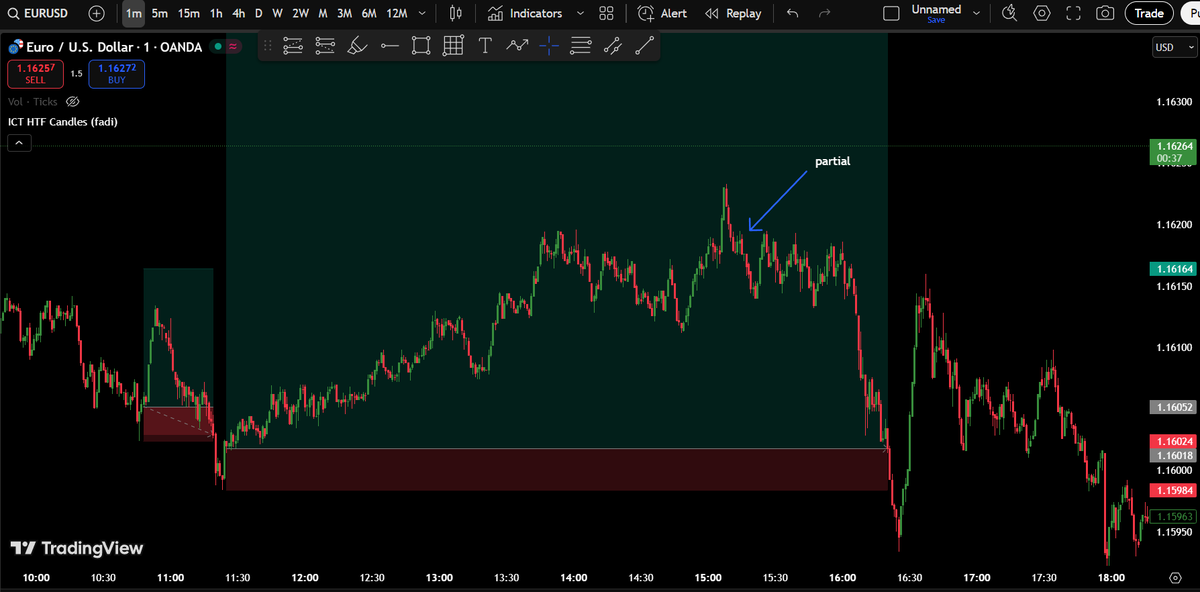Screen dimensions: 1200x592
Task: Toggle Vol · Ticks visibility eye icon
Action: tap(72, 101)
